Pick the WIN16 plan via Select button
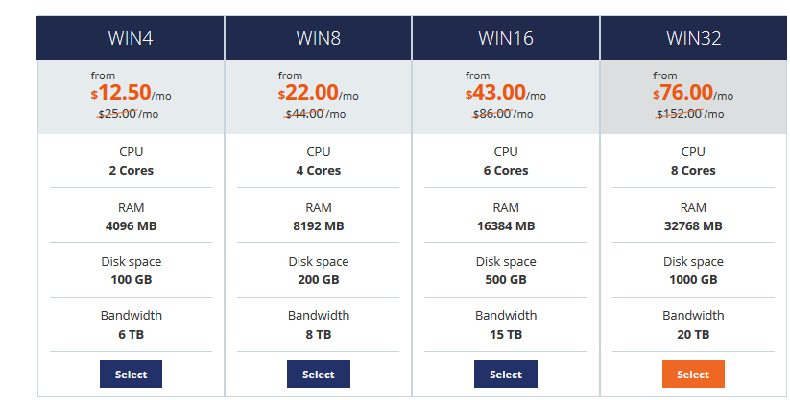Viewport: 790px width, 400px height. pyautogui.click(x=506, y=374)
